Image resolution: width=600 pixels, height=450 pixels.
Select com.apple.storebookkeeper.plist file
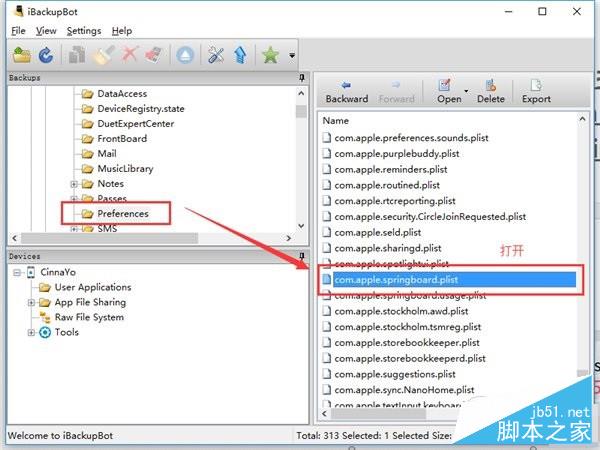[407, 342]
